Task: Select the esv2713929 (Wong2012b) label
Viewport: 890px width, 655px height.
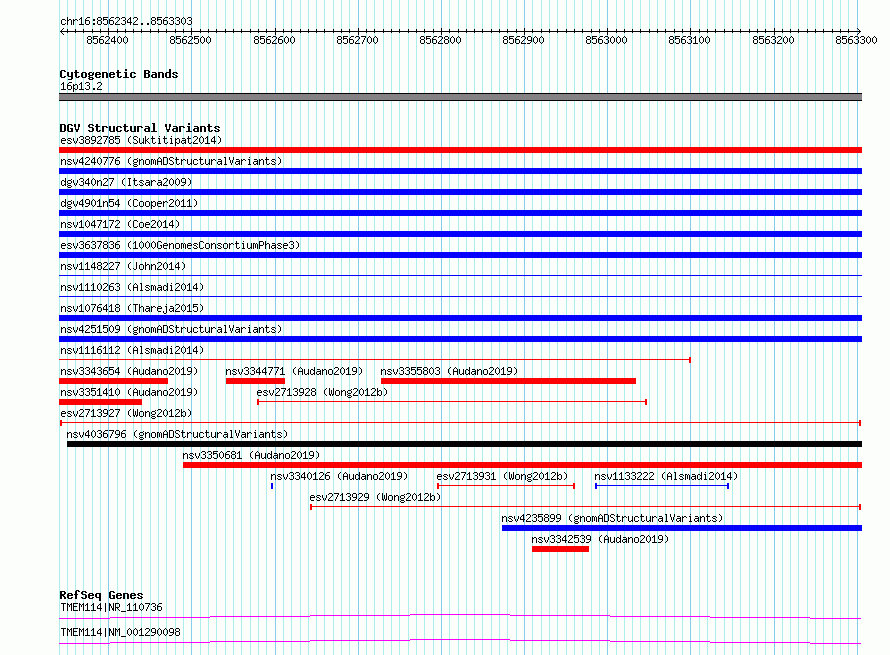Action: click(375, 497)
